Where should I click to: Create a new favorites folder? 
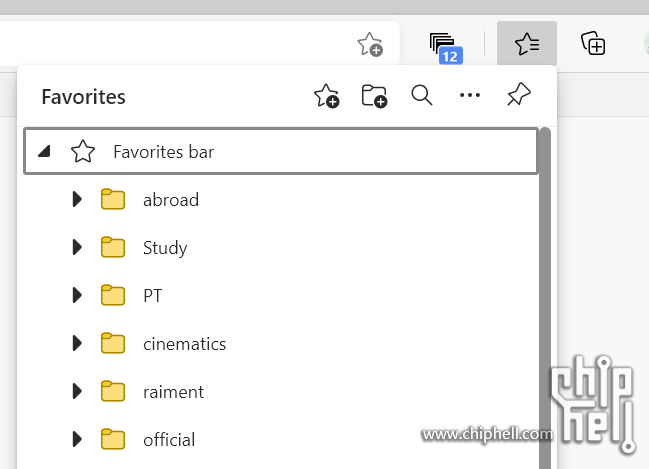pos(374,96)
